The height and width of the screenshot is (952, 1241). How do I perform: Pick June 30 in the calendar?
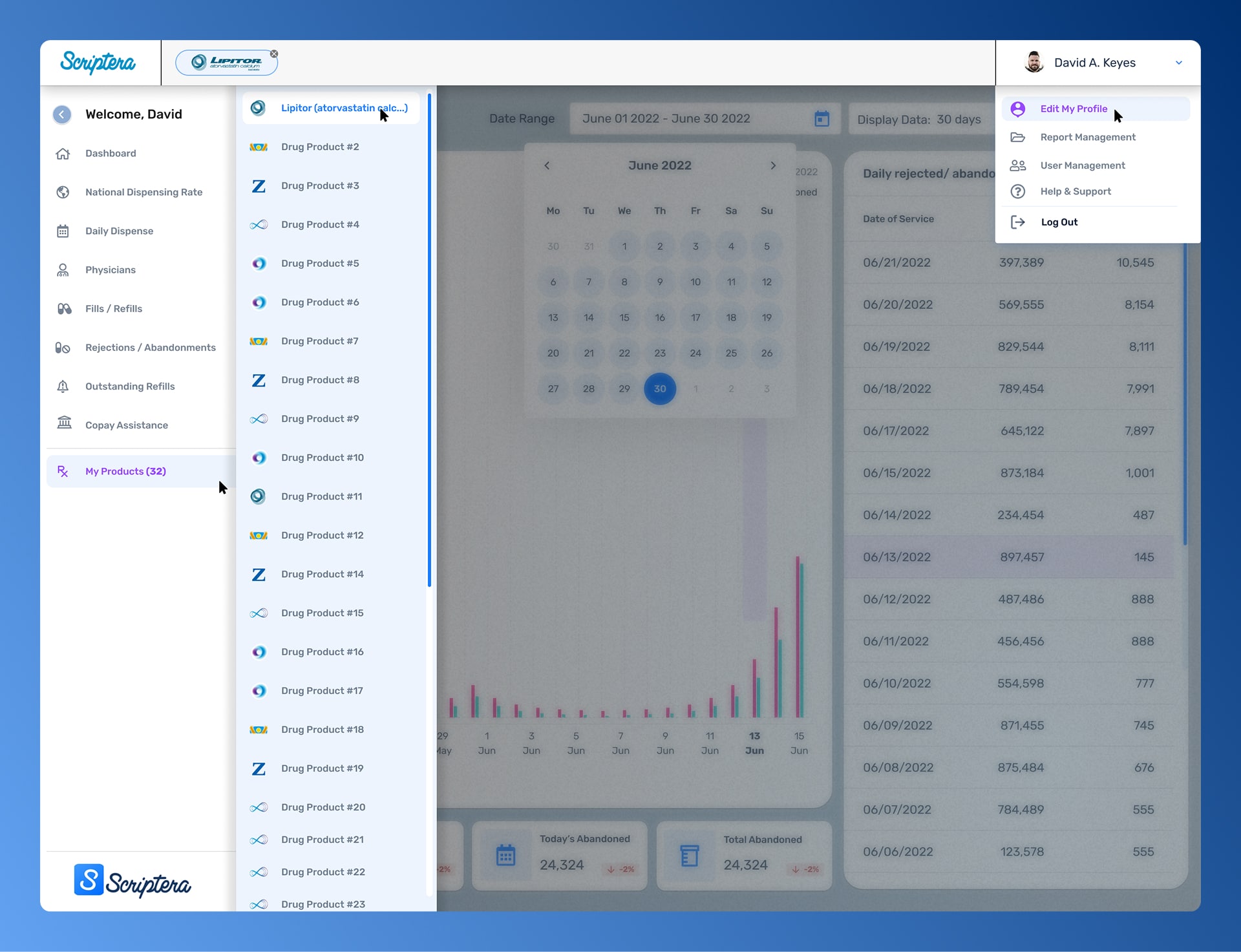pos(659,389)
